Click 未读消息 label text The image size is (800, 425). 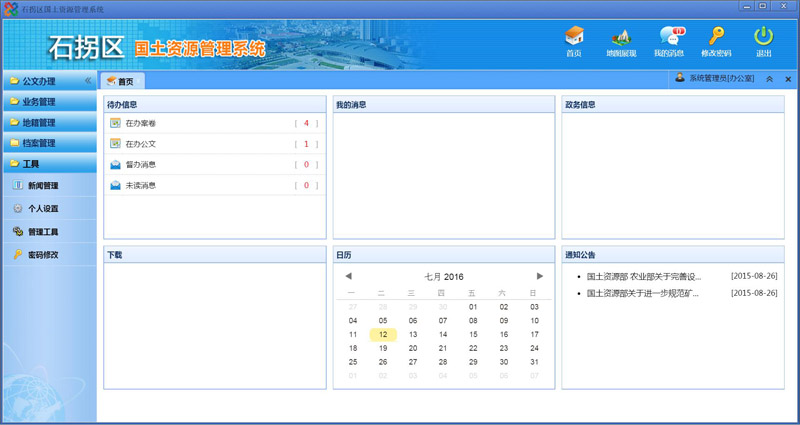click(x=141, y=185)
